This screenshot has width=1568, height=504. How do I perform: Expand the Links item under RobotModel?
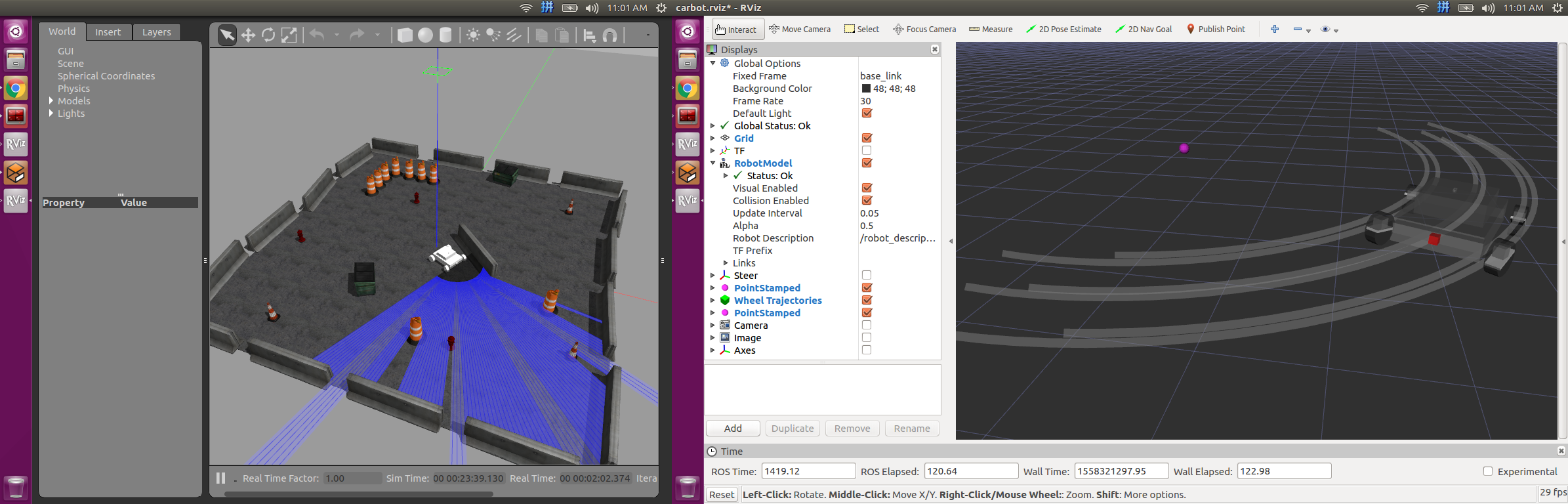(726, 263)
